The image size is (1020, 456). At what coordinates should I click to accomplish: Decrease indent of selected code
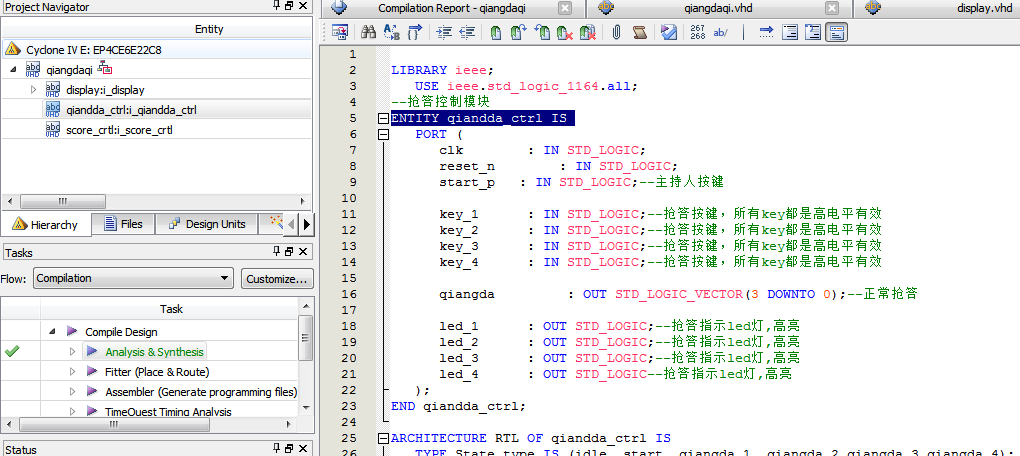tap(467, 32)
